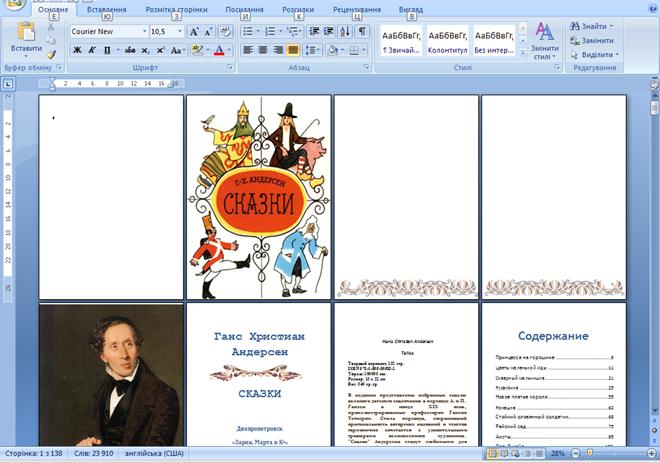The image size is (660, 463).
Task: Switch to Print Layout view icon
Action: click(492, 453)
